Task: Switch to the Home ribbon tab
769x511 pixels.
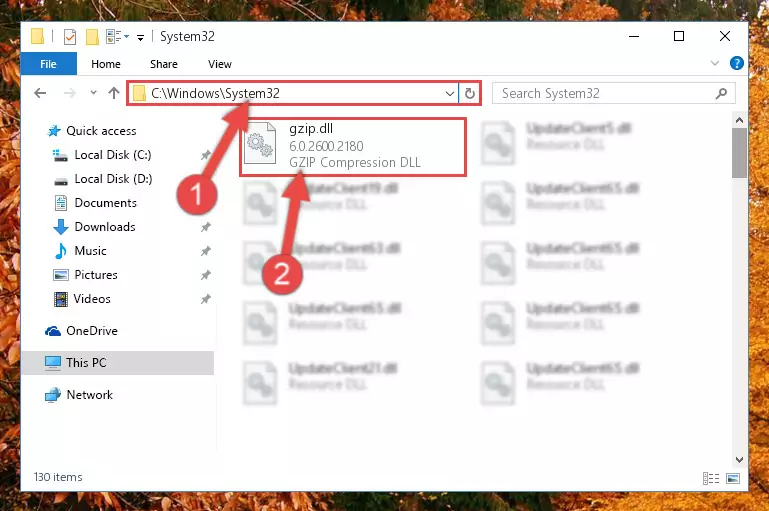Action: pos(105,64)
